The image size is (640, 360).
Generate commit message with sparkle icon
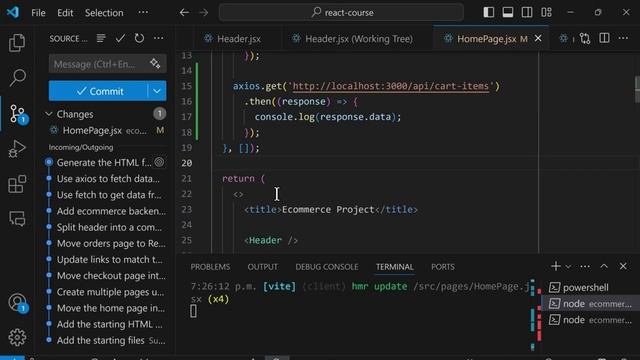tap(155, 64)
